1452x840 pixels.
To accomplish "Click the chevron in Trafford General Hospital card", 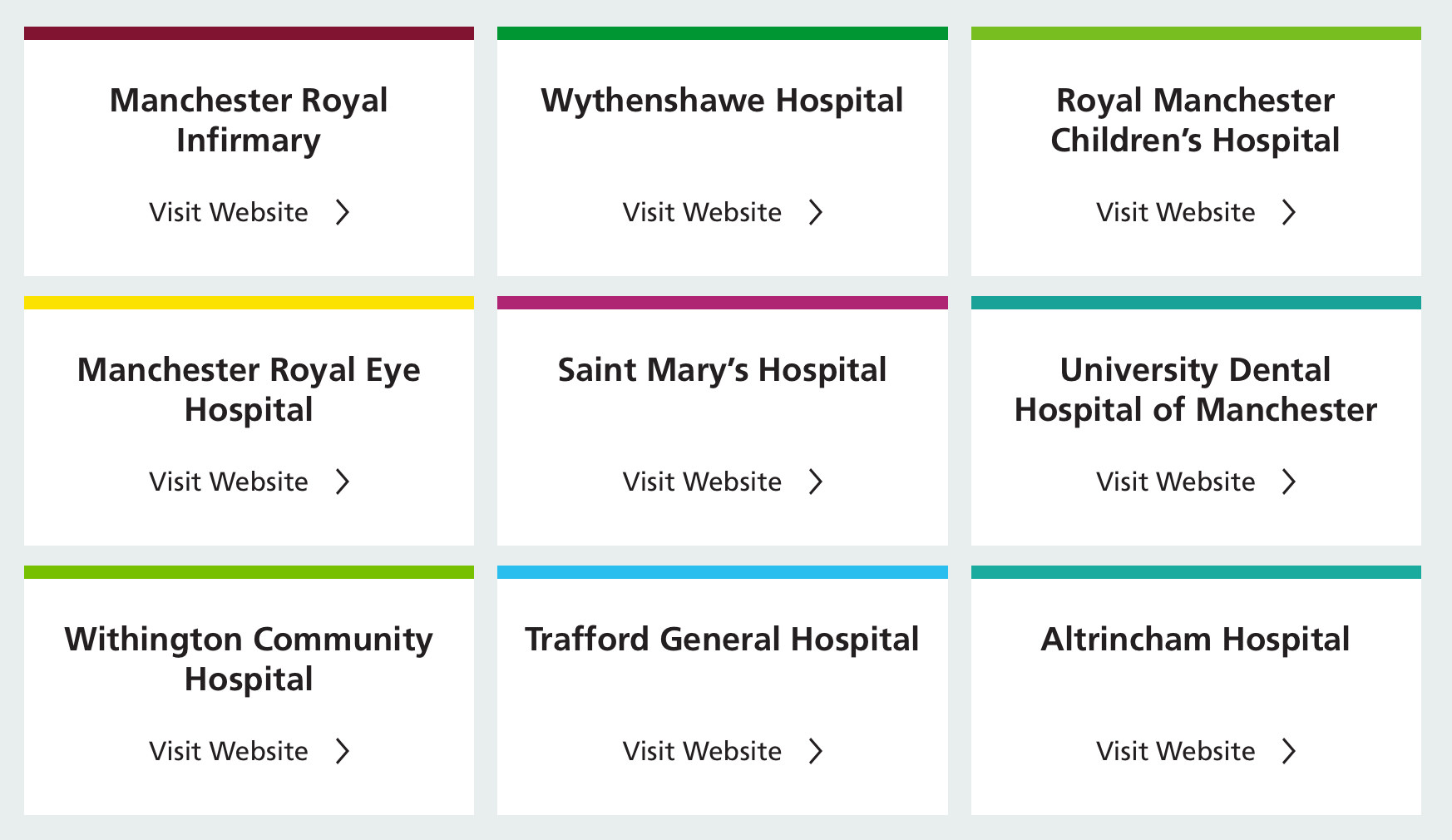I will pyautogui.click(x=816, y=751).
